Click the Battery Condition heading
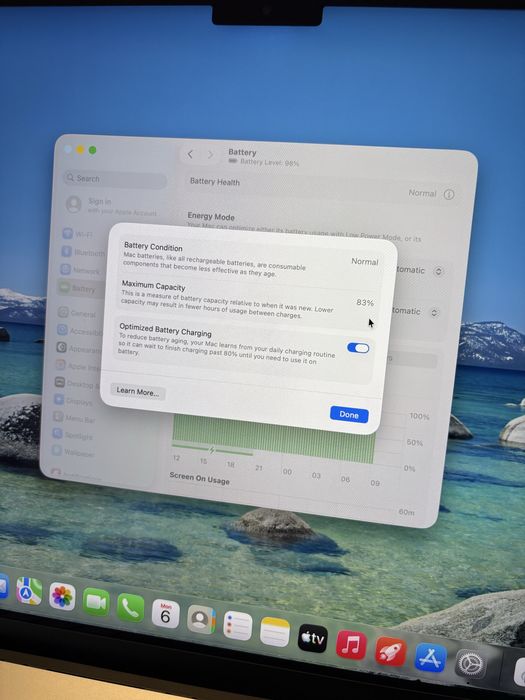525x700 pixels. [153, 247]
